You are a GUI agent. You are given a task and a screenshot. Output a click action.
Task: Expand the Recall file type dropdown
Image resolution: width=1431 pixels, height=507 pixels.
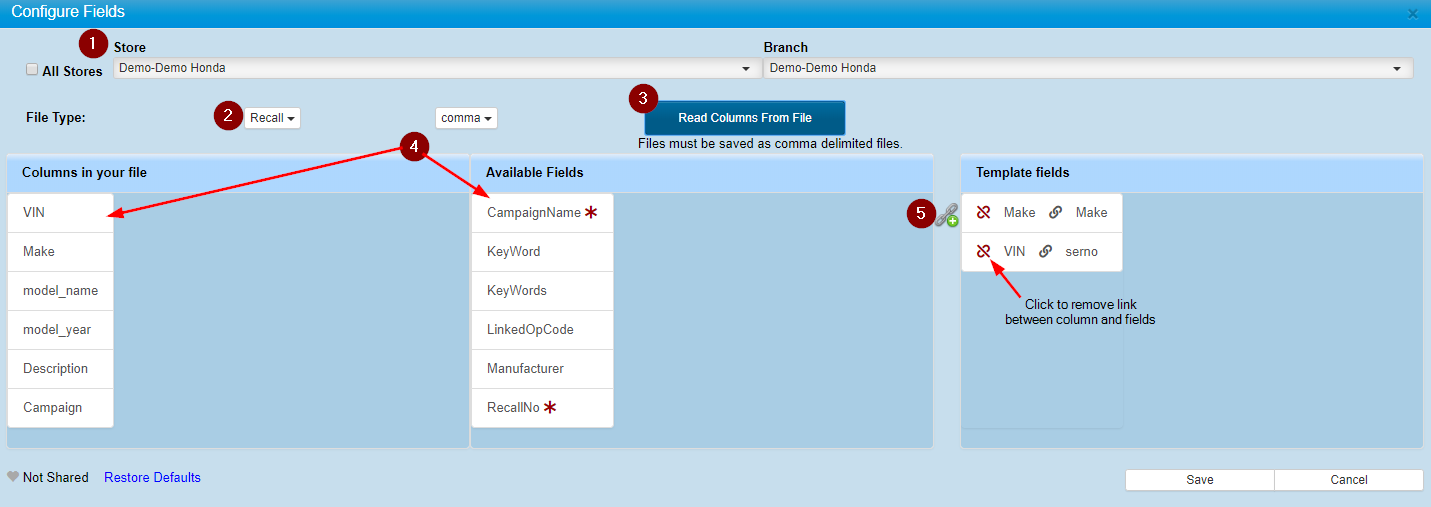pos(272,118)
